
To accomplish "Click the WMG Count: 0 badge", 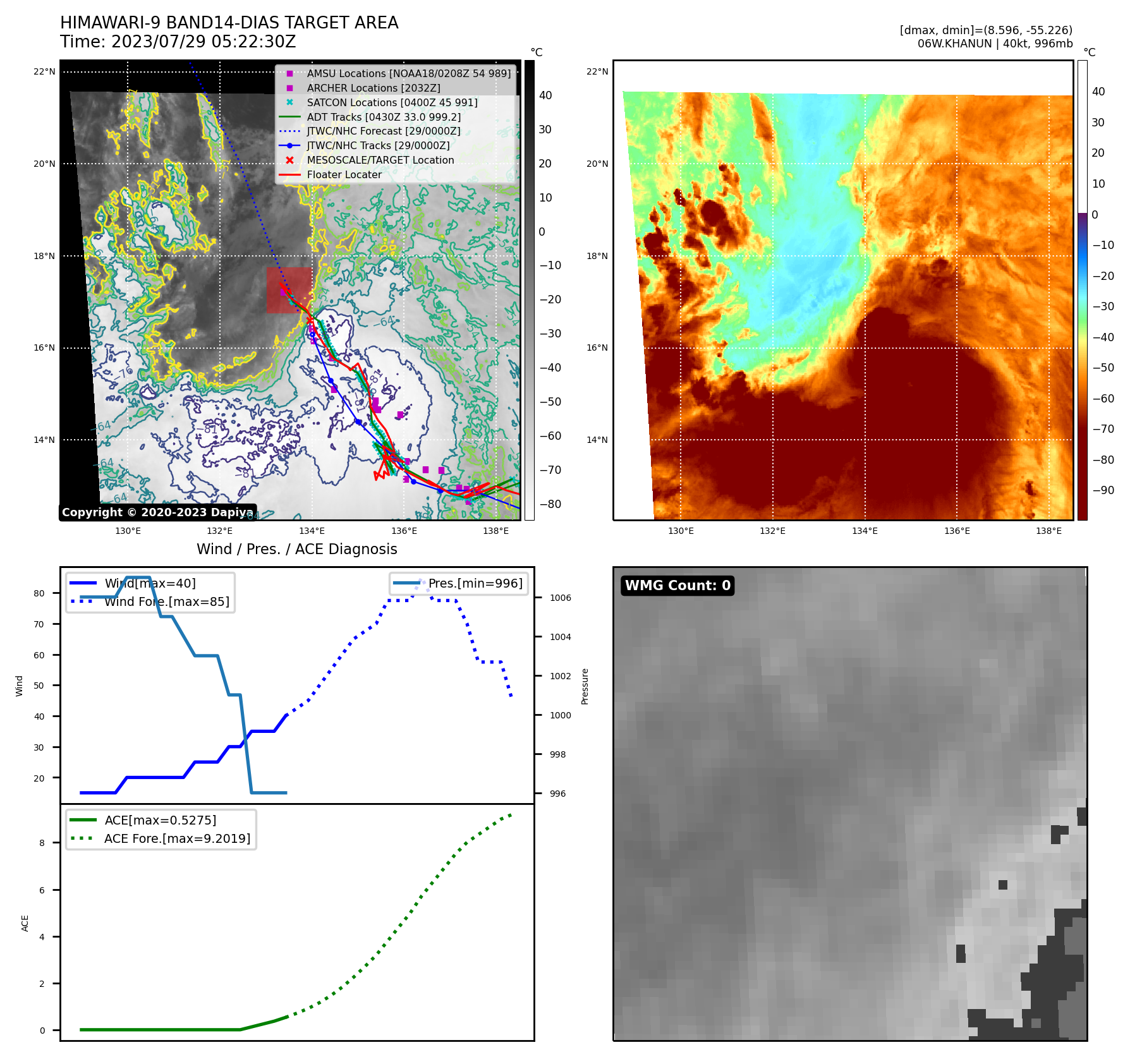I will 677,586.
